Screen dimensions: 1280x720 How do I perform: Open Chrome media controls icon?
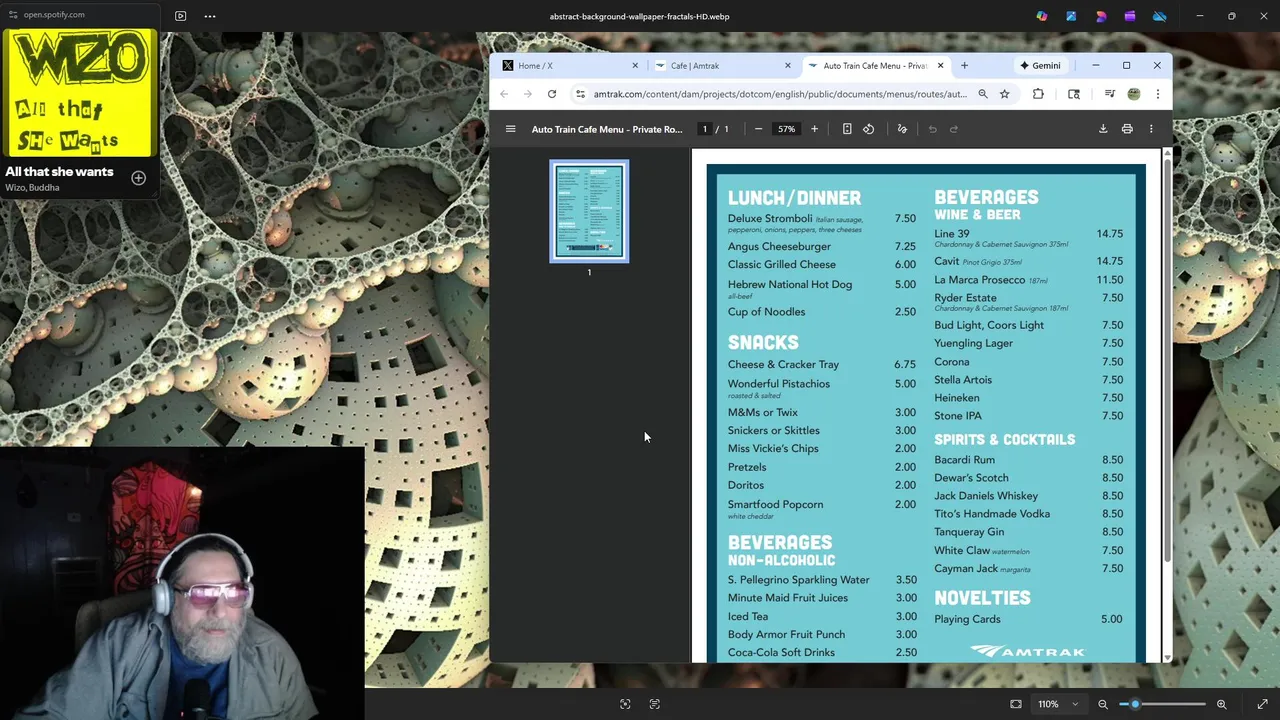pos(1109,94)
